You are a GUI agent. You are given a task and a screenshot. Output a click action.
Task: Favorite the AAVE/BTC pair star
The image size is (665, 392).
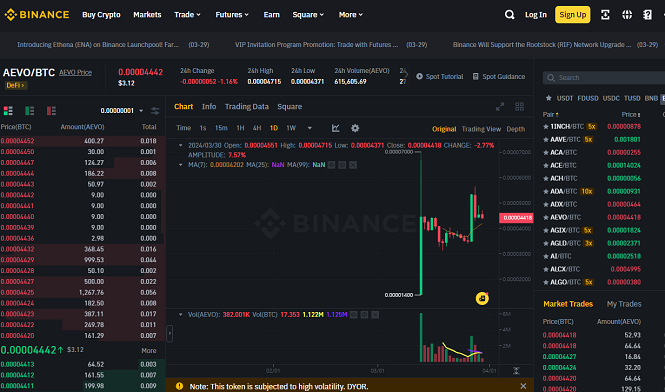(546, 140)
